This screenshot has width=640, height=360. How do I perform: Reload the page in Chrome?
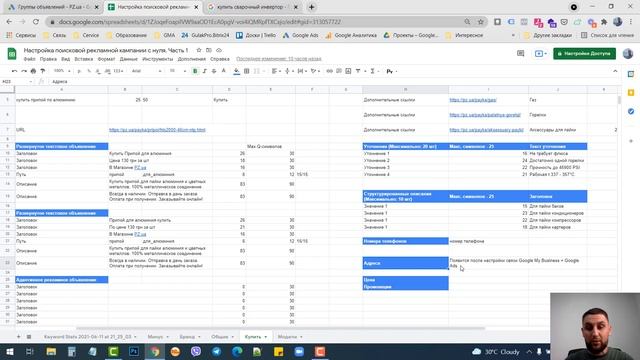(36, 22)
